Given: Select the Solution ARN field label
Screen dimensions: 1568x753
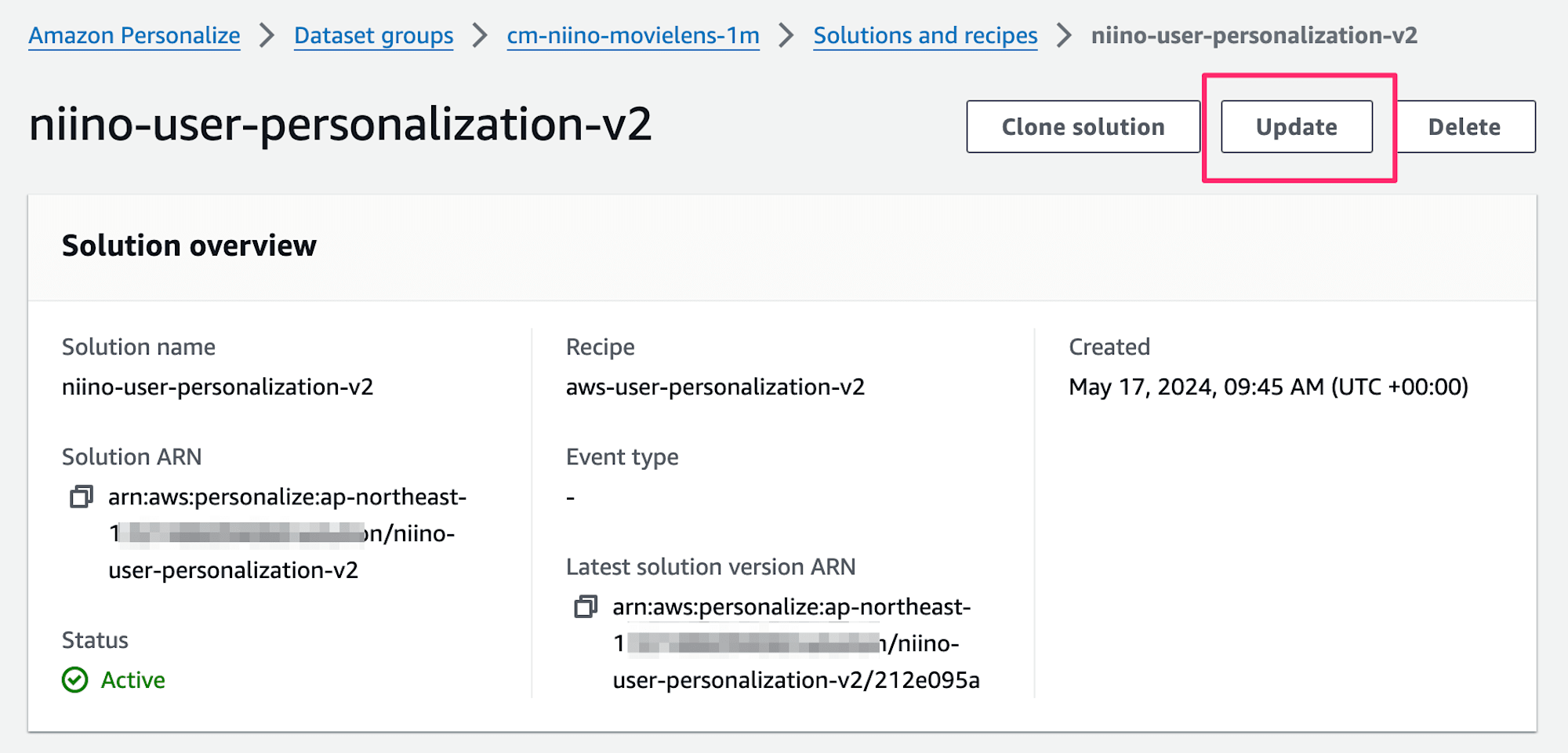Looking at the screenshot, I should (132, 457).
